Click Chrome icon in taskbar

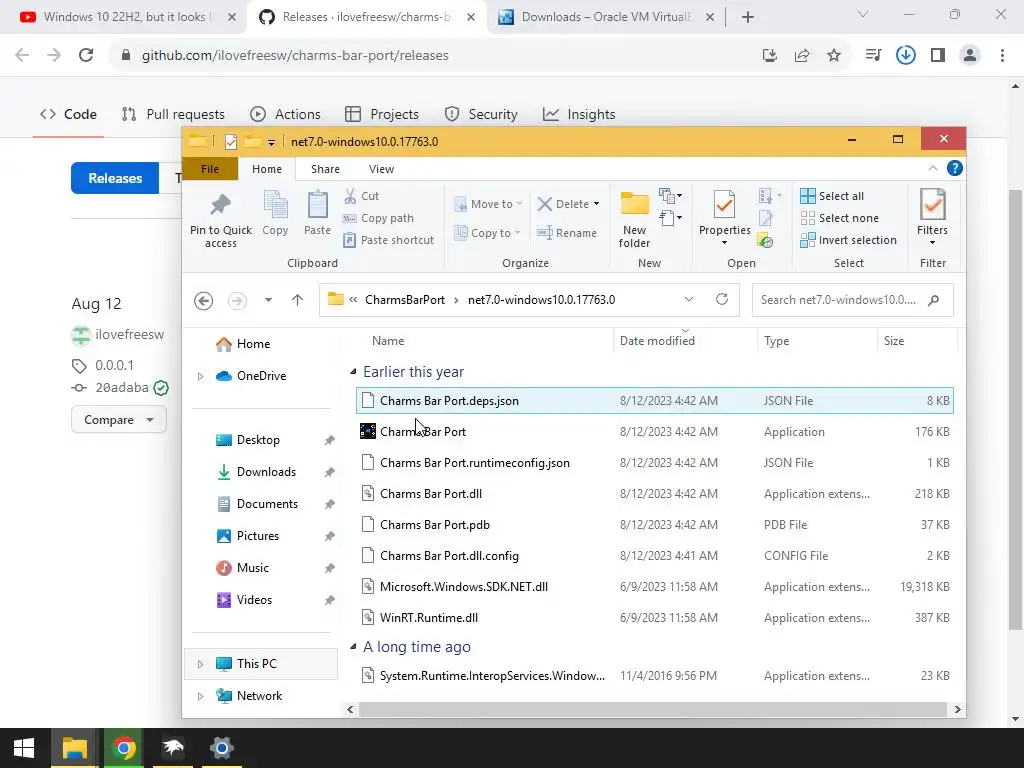pyautogui.click(x=124, y=748)
